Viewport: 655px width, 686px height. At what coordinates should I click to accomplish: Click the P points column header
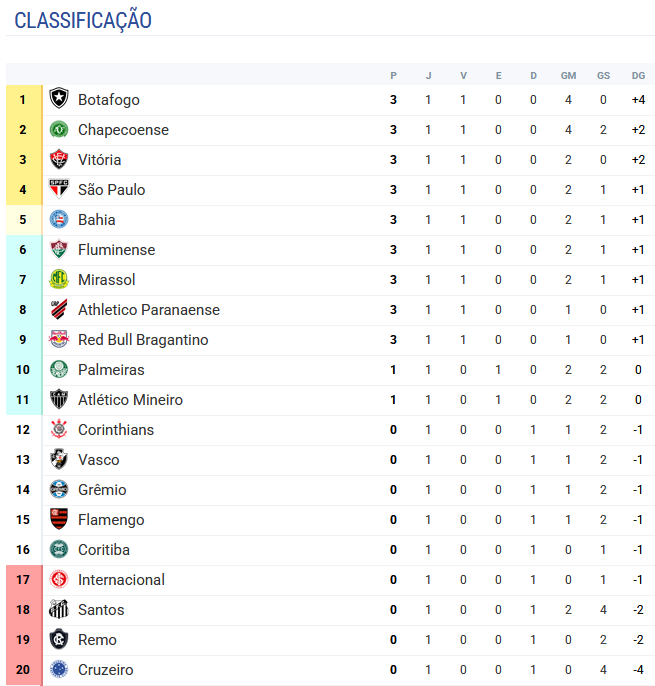(394, 76)
